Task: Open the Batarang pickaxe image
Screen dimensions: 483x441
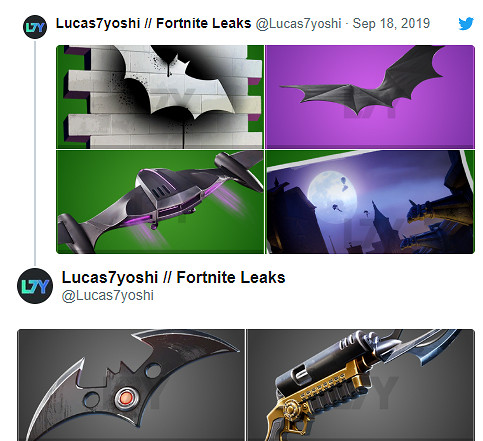Action: (131, 385)
